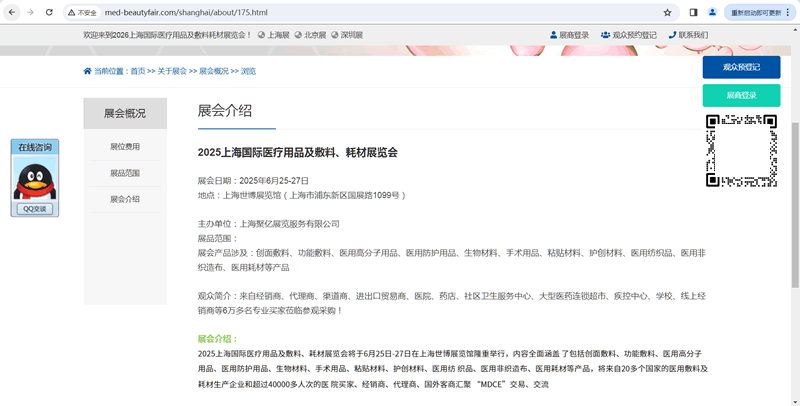
Task: Click the home icon in the breadcrumb
Action: click(88, 71)
